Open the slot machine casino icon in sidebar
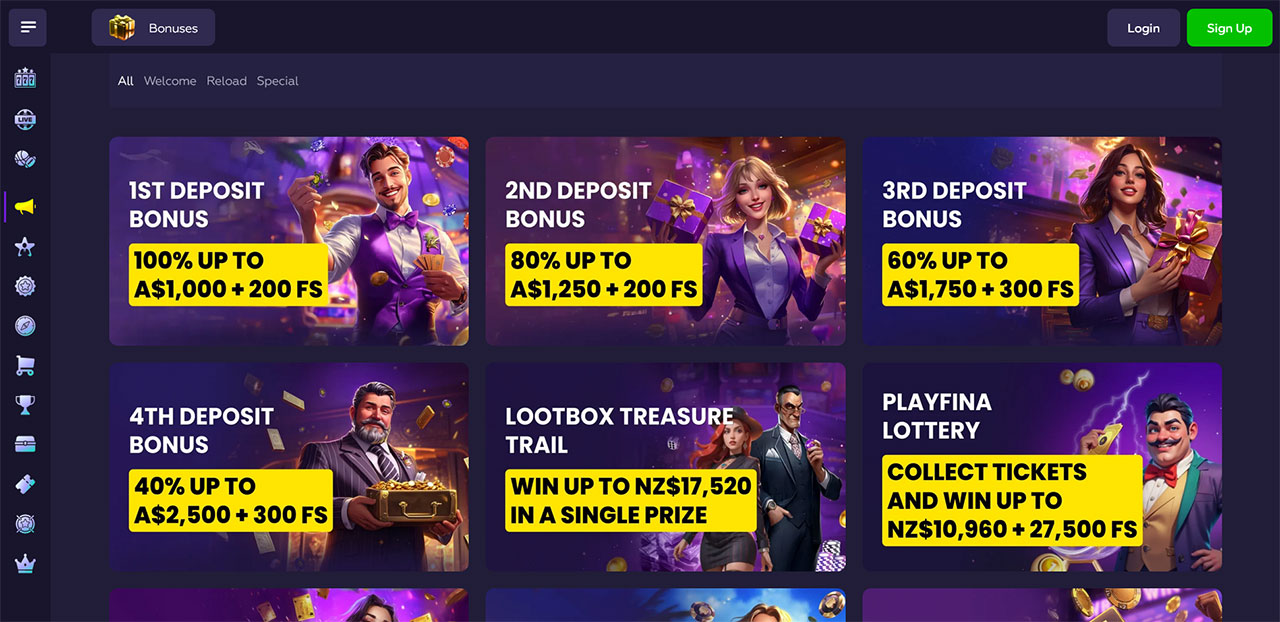This screenshot has height=622, width=1280. tap(25, 78)
